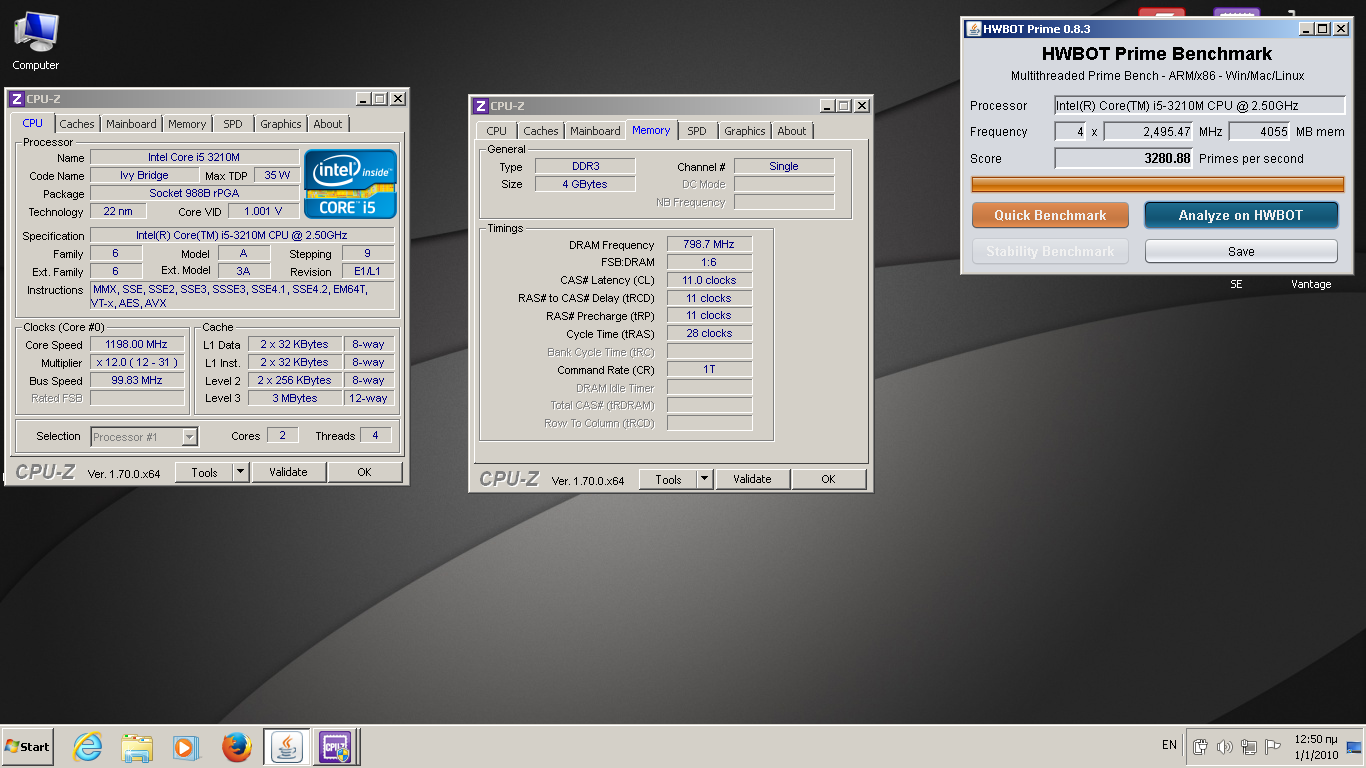1366x768 pixels.
Task: Select the CPU-Z taskbar icon
Action: tap(335, 747)
